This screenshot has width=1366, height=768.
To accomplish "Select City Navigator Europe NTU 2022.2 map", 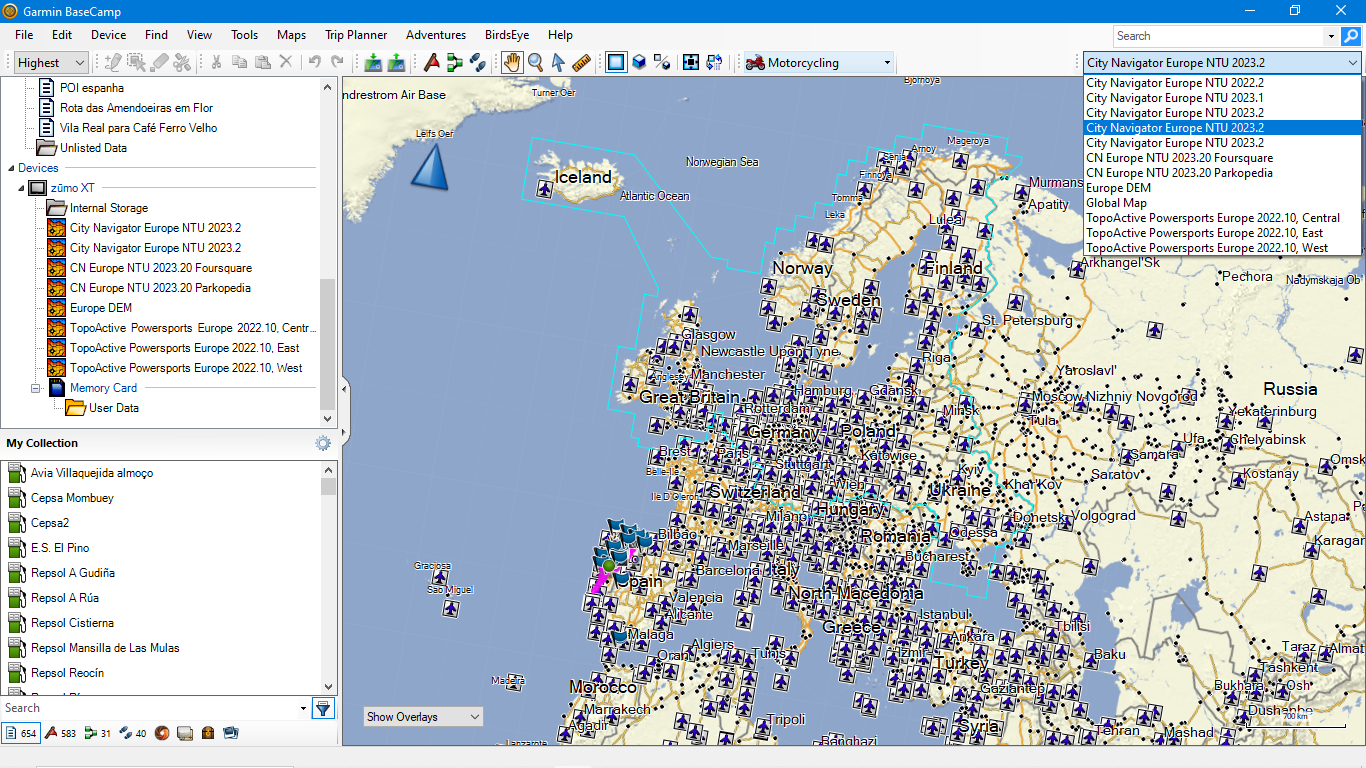I will 1222,83.
